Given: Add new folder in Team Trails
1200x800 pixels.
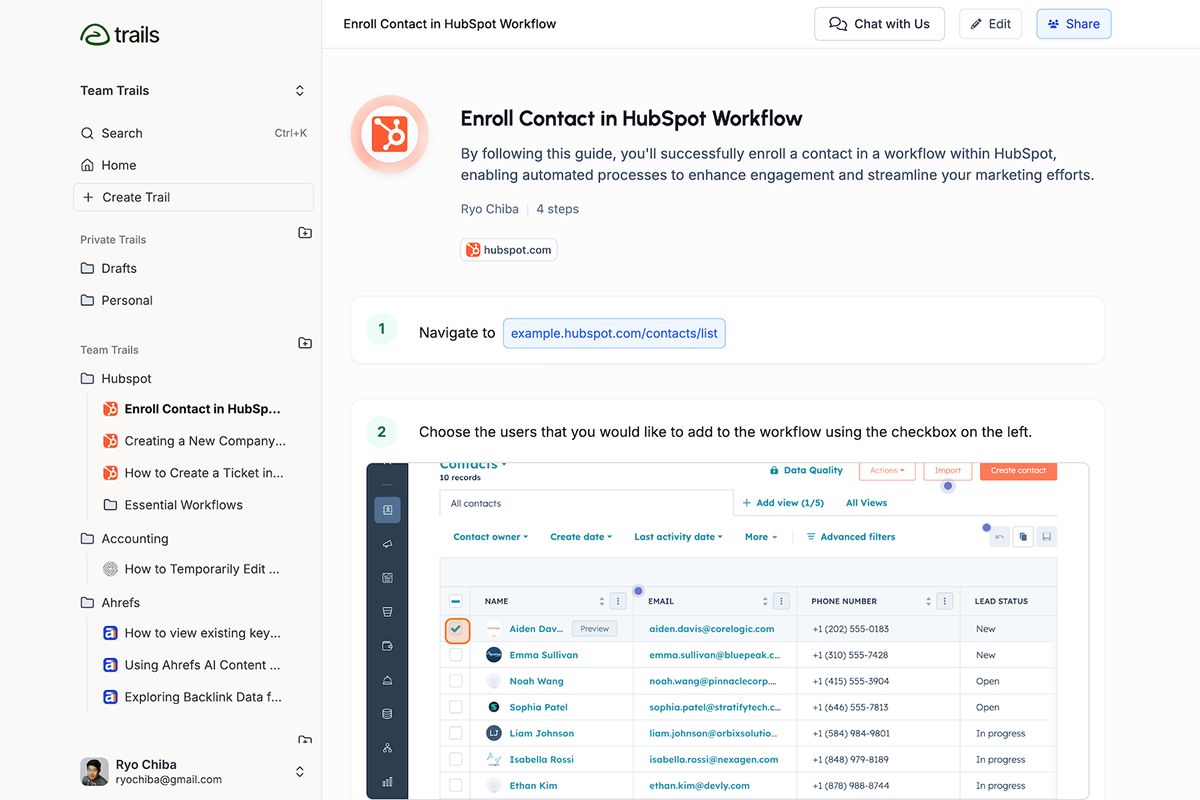Looking at the screenshot, I should [305, 343].
